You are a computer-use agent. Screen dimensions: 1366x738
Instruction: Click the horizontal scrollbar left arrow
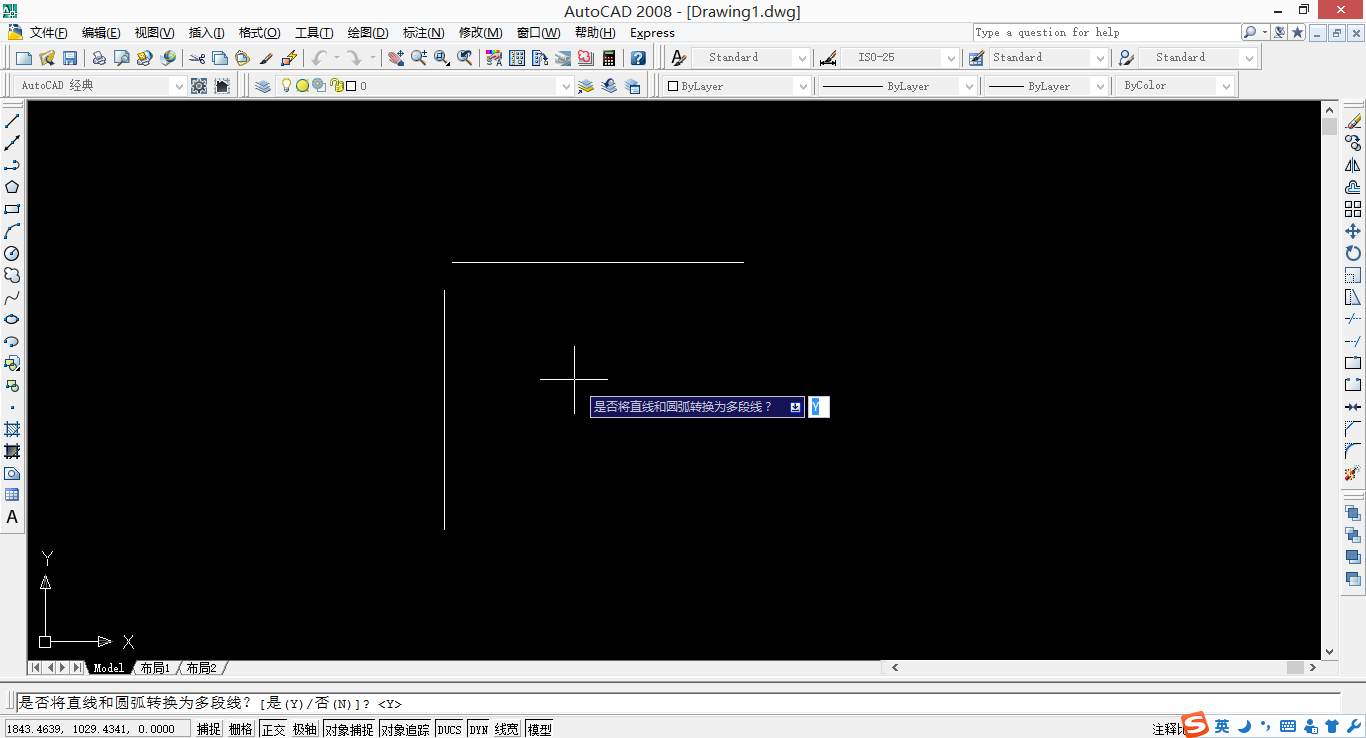(895, 668)
